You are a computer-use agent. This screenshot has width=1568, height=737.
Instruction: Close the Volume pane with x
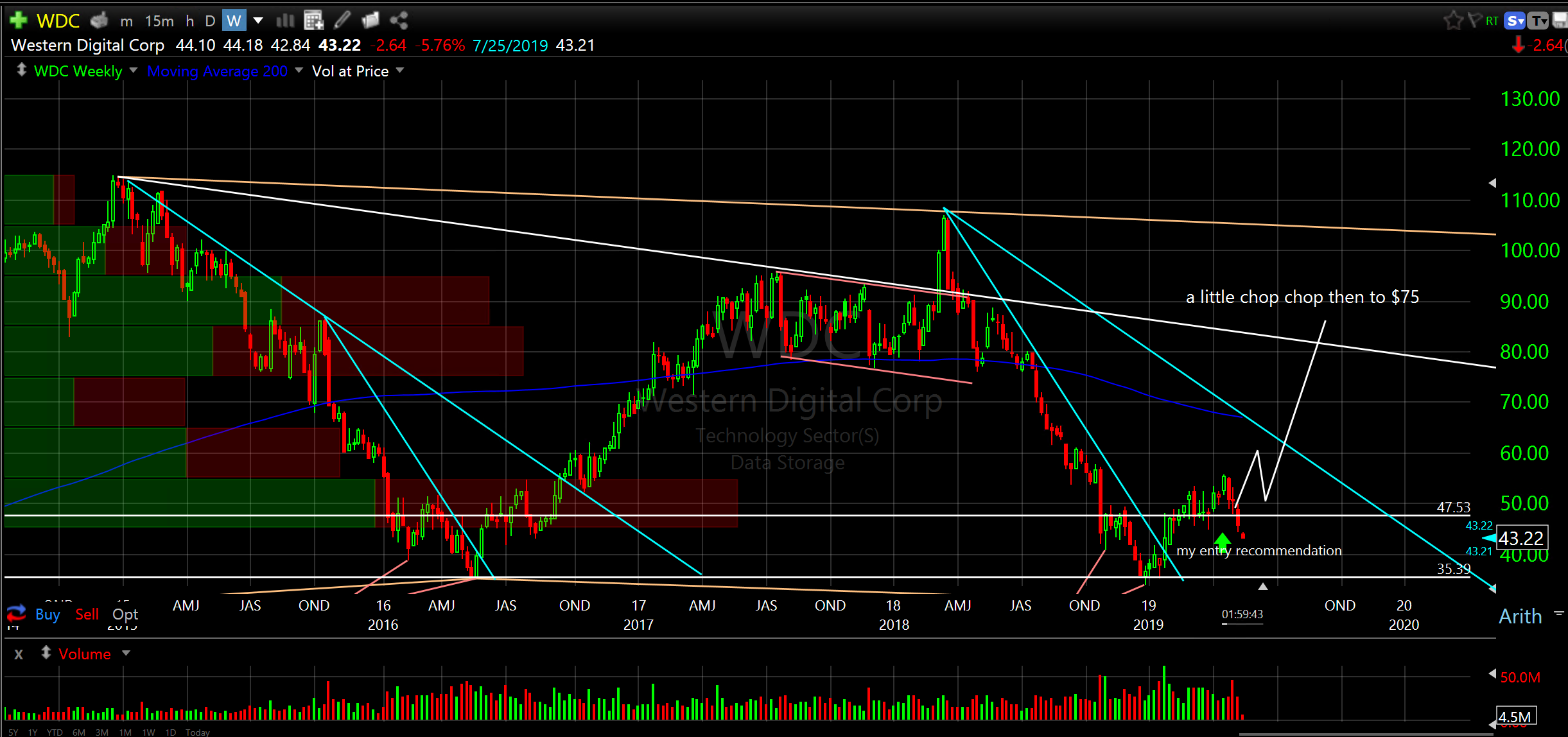[x=19, y=654]
